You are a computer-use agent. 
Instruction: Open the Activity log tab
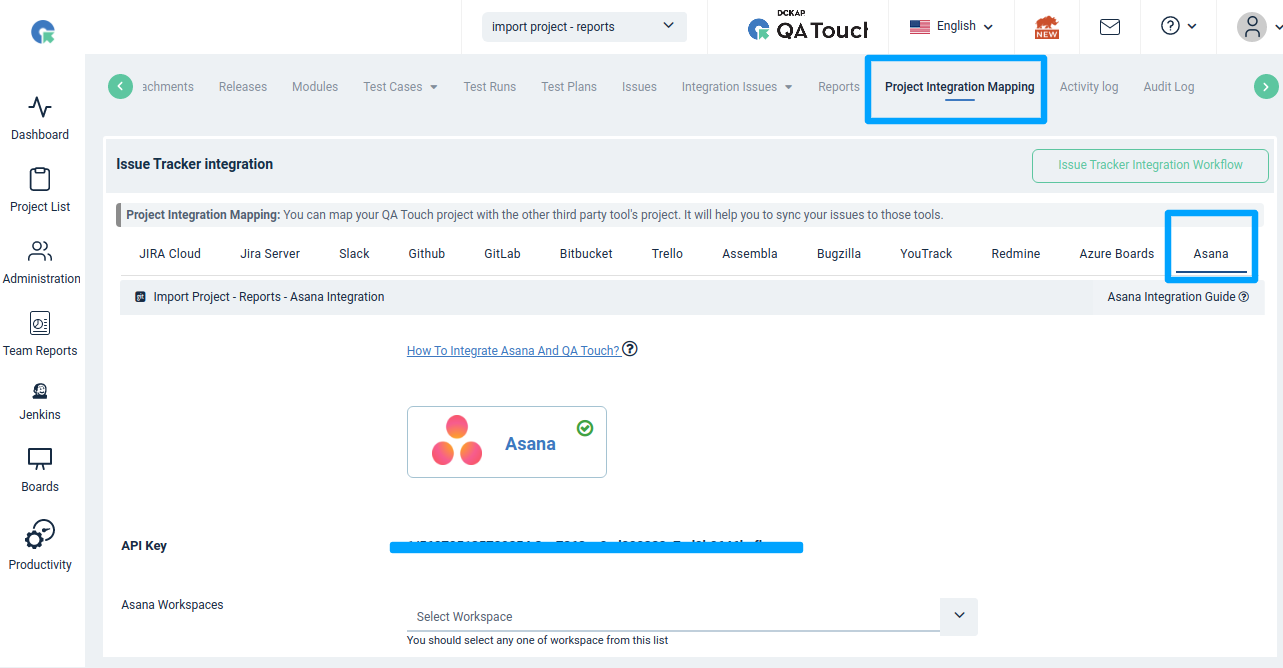pos(1089,87)
